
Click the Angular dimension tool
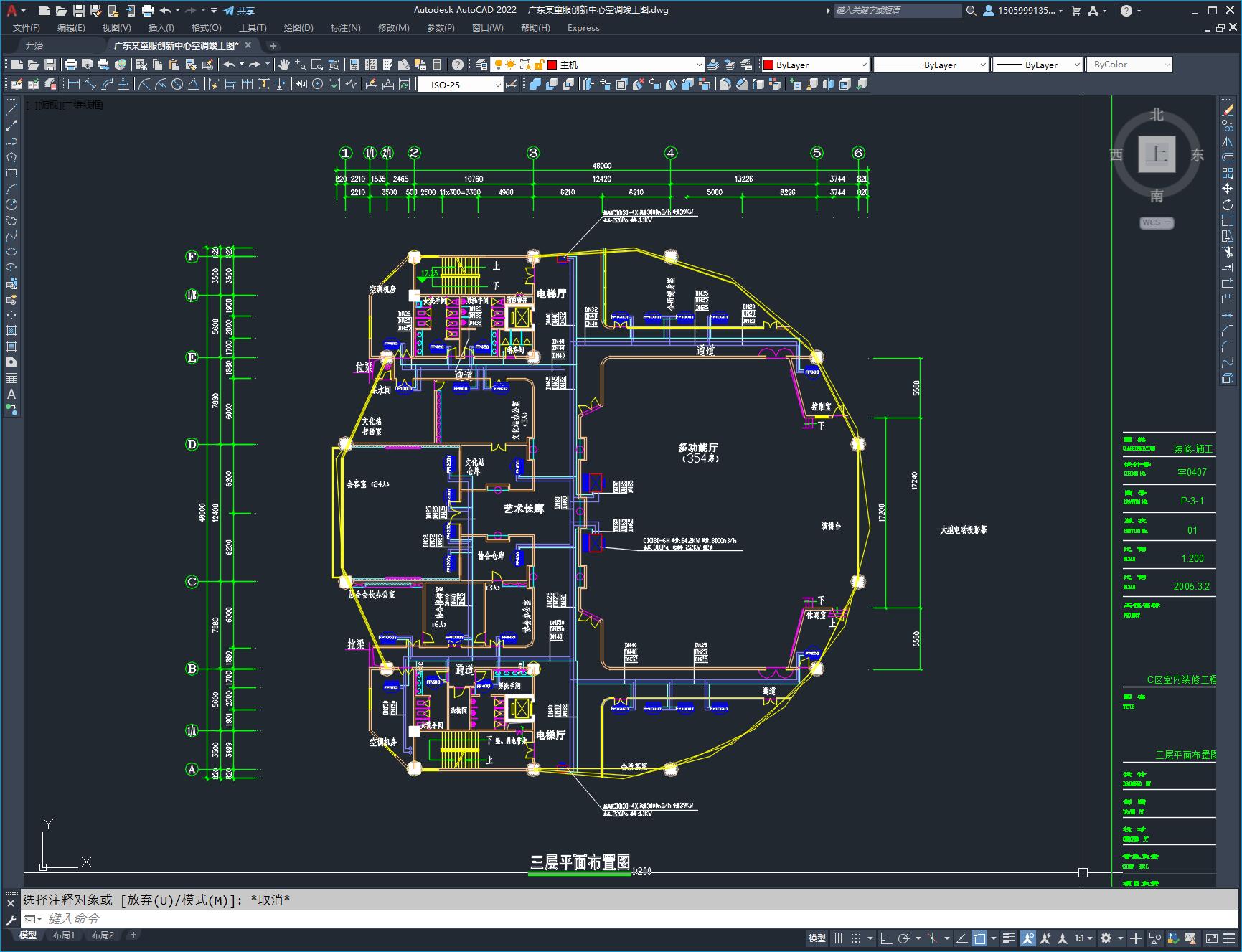coord(193,85)
